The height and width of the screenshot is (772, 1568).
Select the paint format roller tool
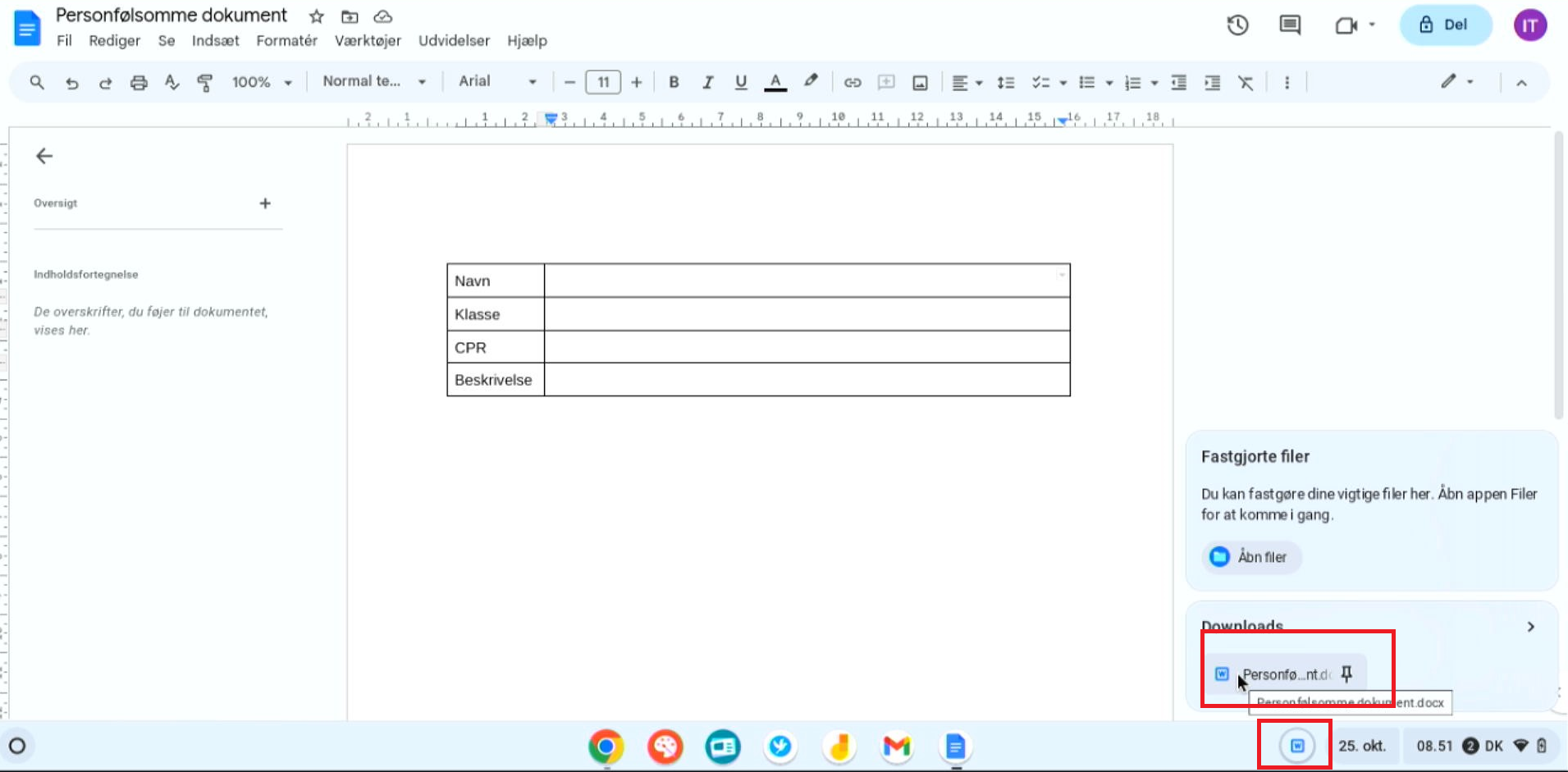205,82
